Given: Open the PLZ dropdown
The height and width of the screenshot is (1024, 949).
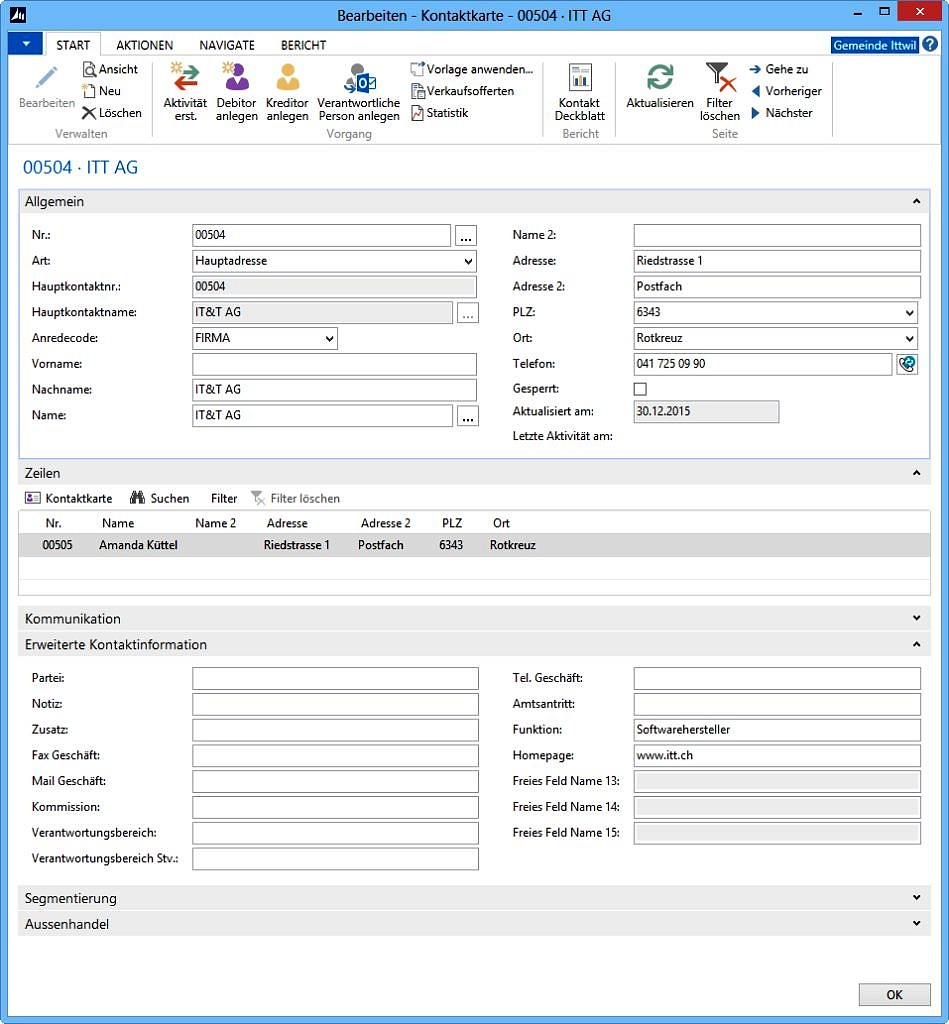Looking at the screenshot, I should pyautogui.click(x=909, y=313).
